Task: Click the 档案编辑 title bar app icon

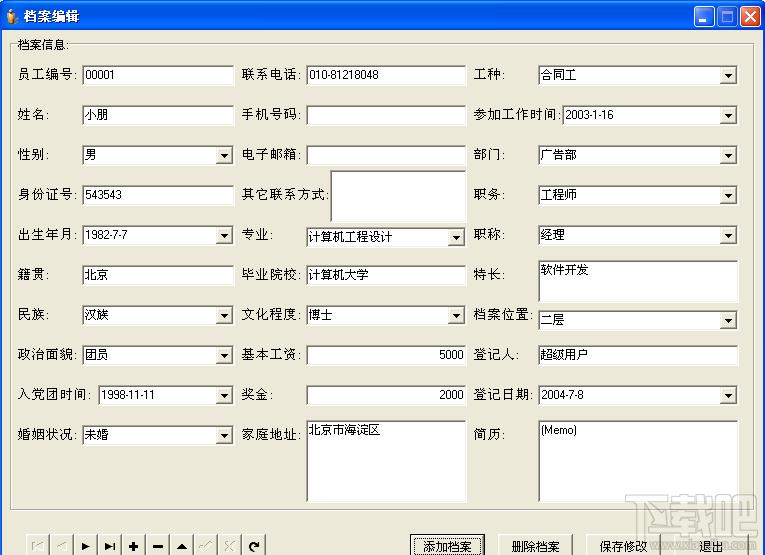Action: tap(12, 17)
